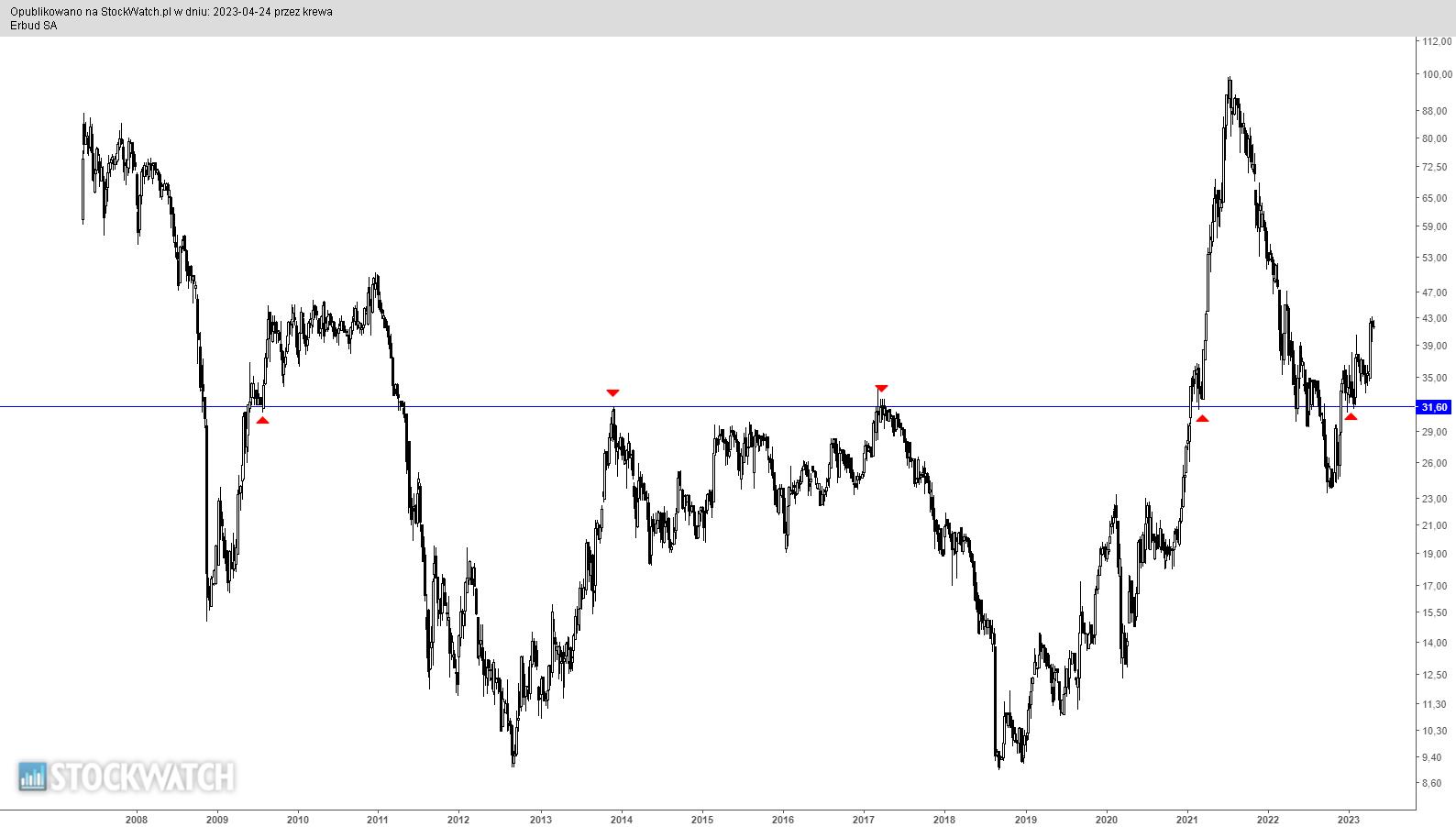Image resolution: width=1456 pixels, height=827 pixels.
Task: Click the 'Opublikowano na StockWatch.pl' header line
Action: pos(171,12)
